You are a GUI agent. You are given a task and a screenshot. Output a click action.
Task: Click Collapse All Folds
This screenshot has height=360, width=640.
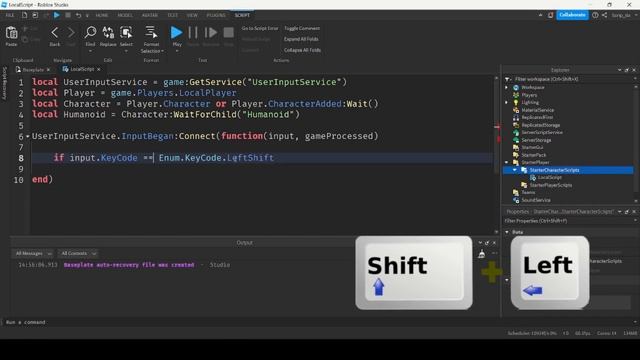tap(302, 50)
